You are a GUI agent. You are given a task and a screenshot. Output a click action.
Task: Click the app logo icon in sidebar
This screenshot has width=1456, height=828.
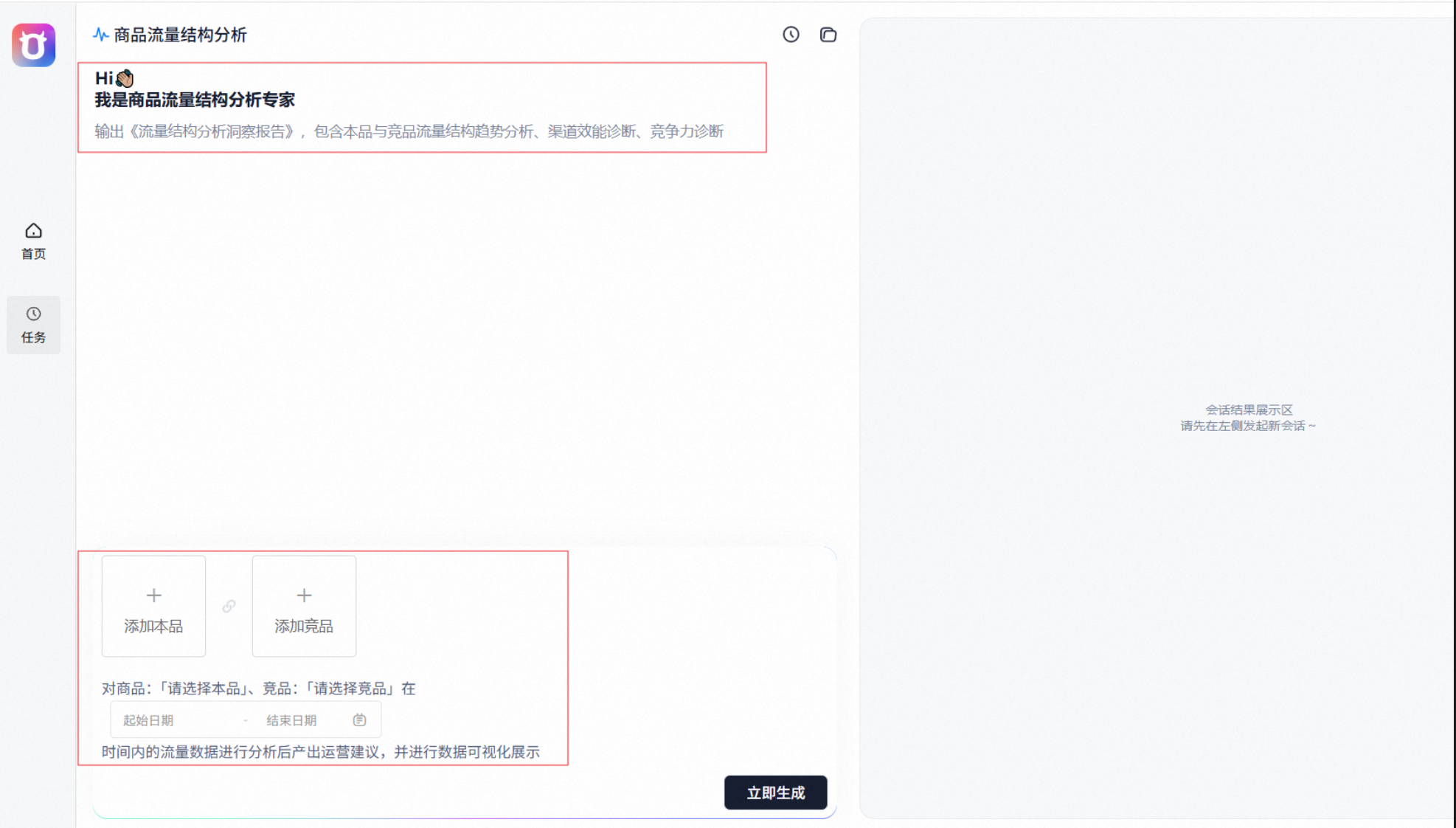33,45
